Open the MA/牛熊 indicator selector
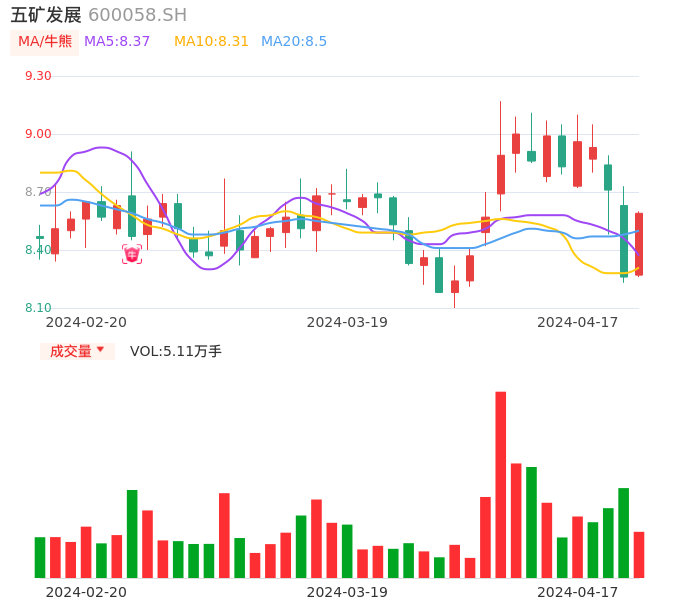The image size is (686, 606). click(45, 42)
